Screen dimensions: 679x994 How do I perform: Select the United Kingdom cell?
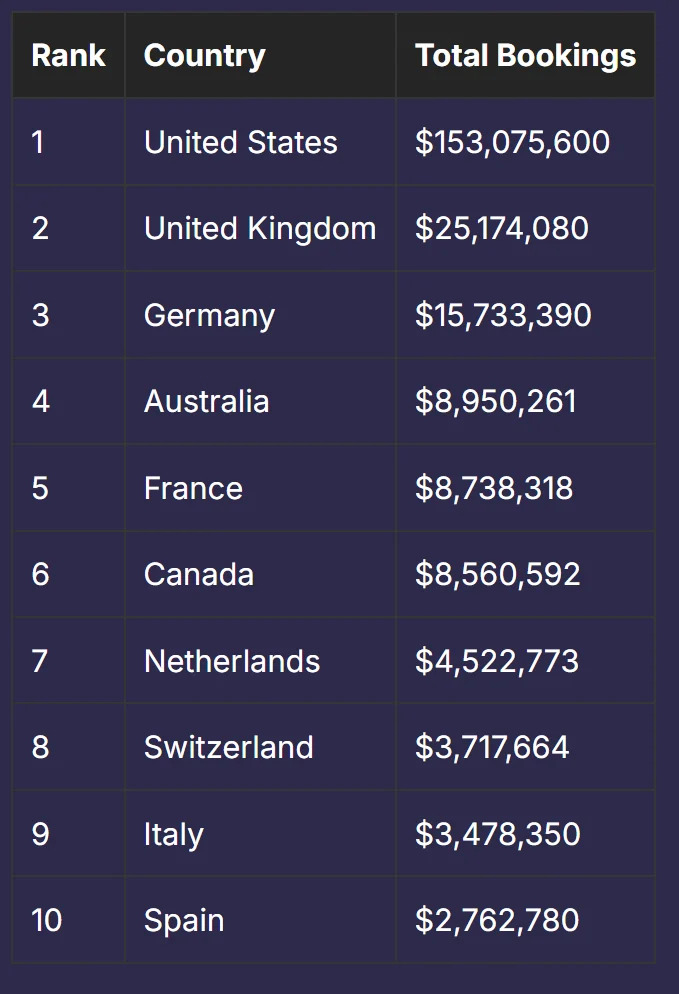pyautogui.click(x=260, y=228)
